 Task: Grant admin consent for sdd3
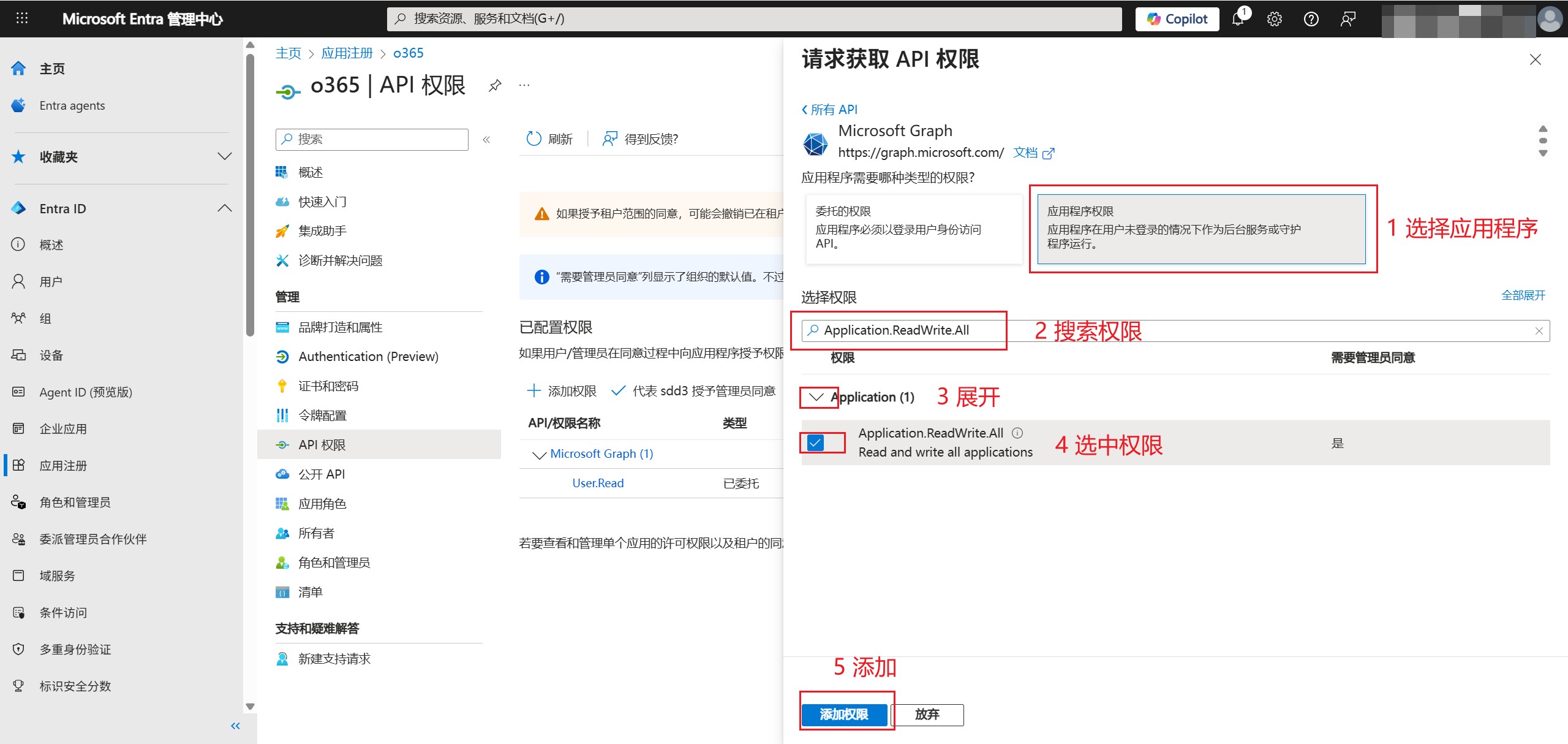point(693,391)
